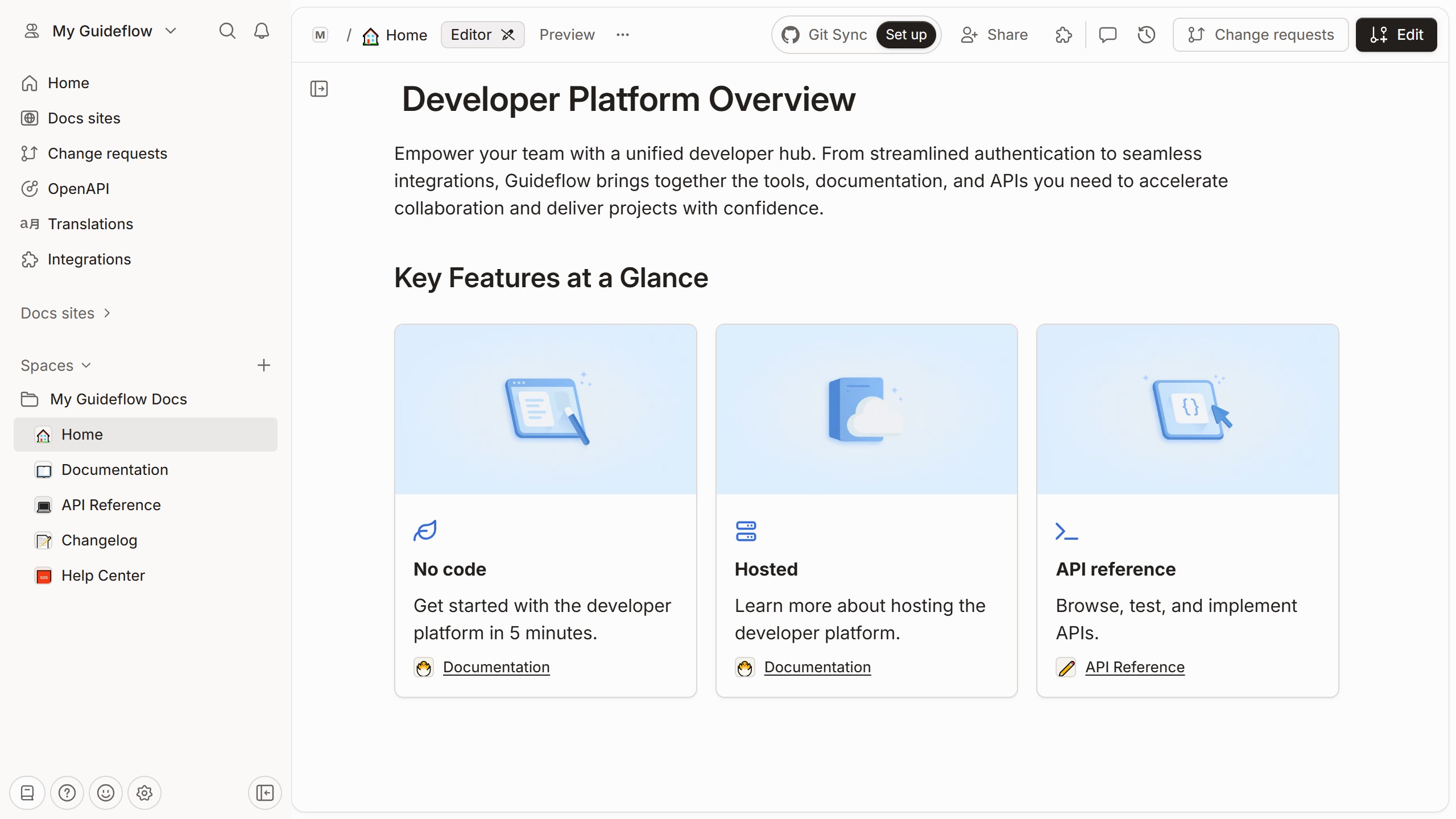Open the docs book icon at bottom left
1456x819 pixels.
27,793
